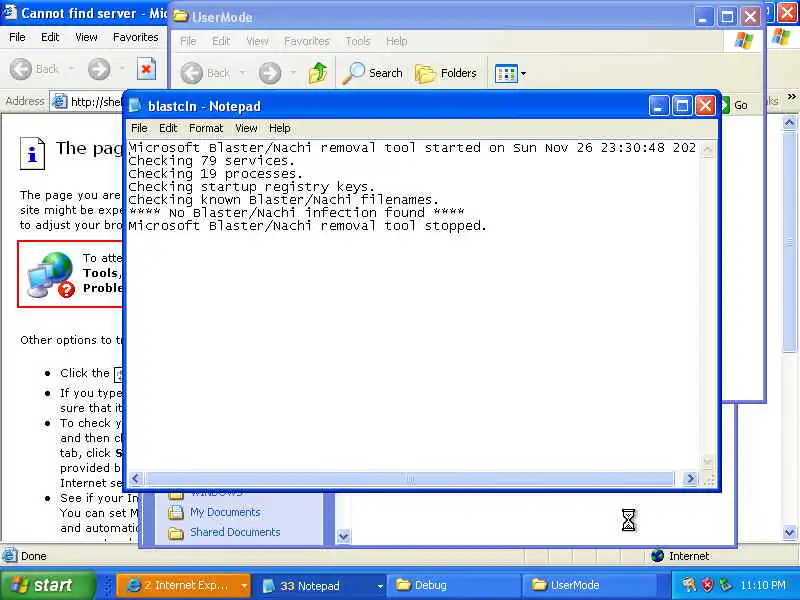Open Favorites menu in UserMode window
Screen dimensions: 800x600
point(307,41)
